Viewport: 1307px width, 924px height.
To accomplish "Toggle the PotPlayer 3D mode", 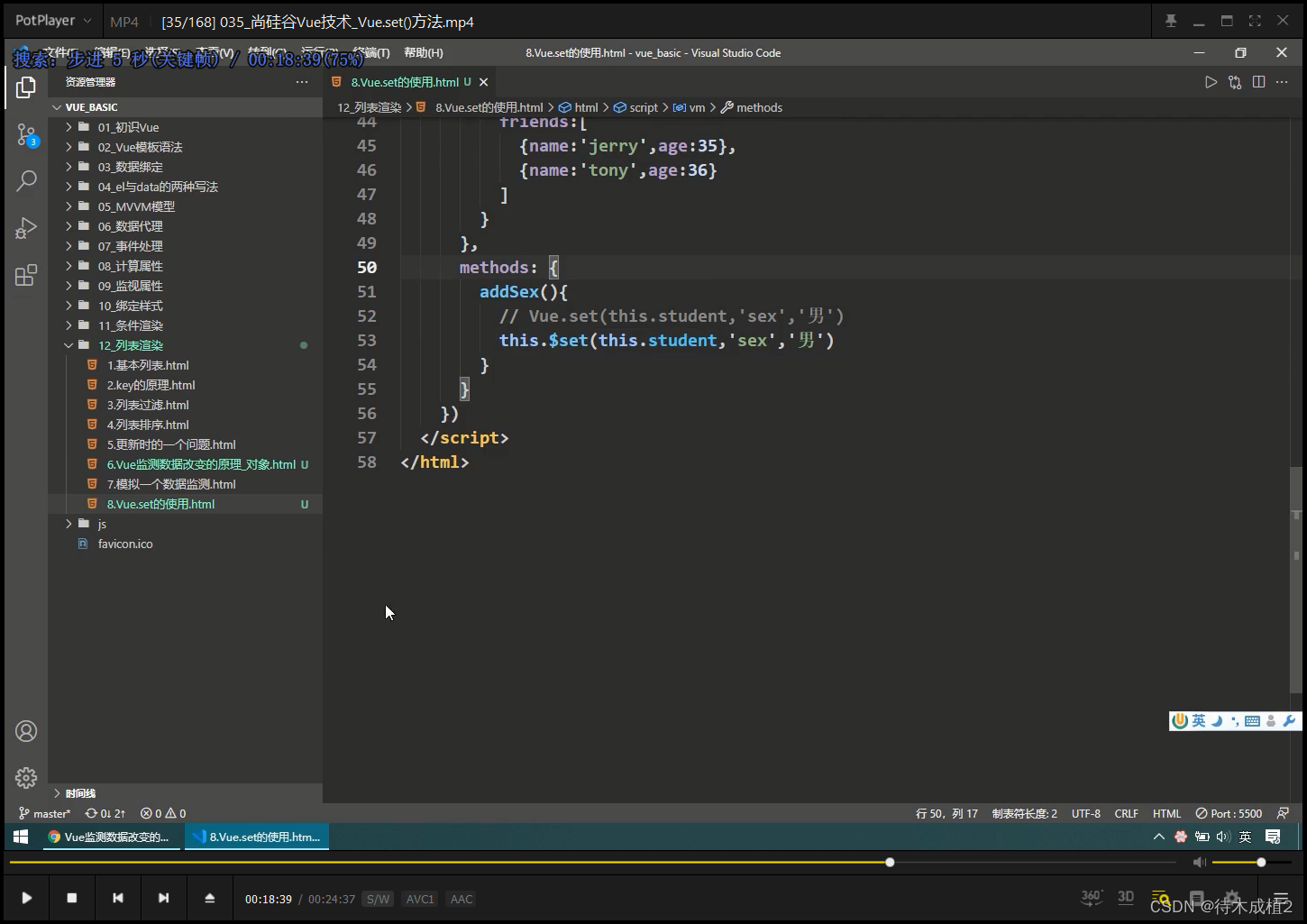I will point(1126,897).
